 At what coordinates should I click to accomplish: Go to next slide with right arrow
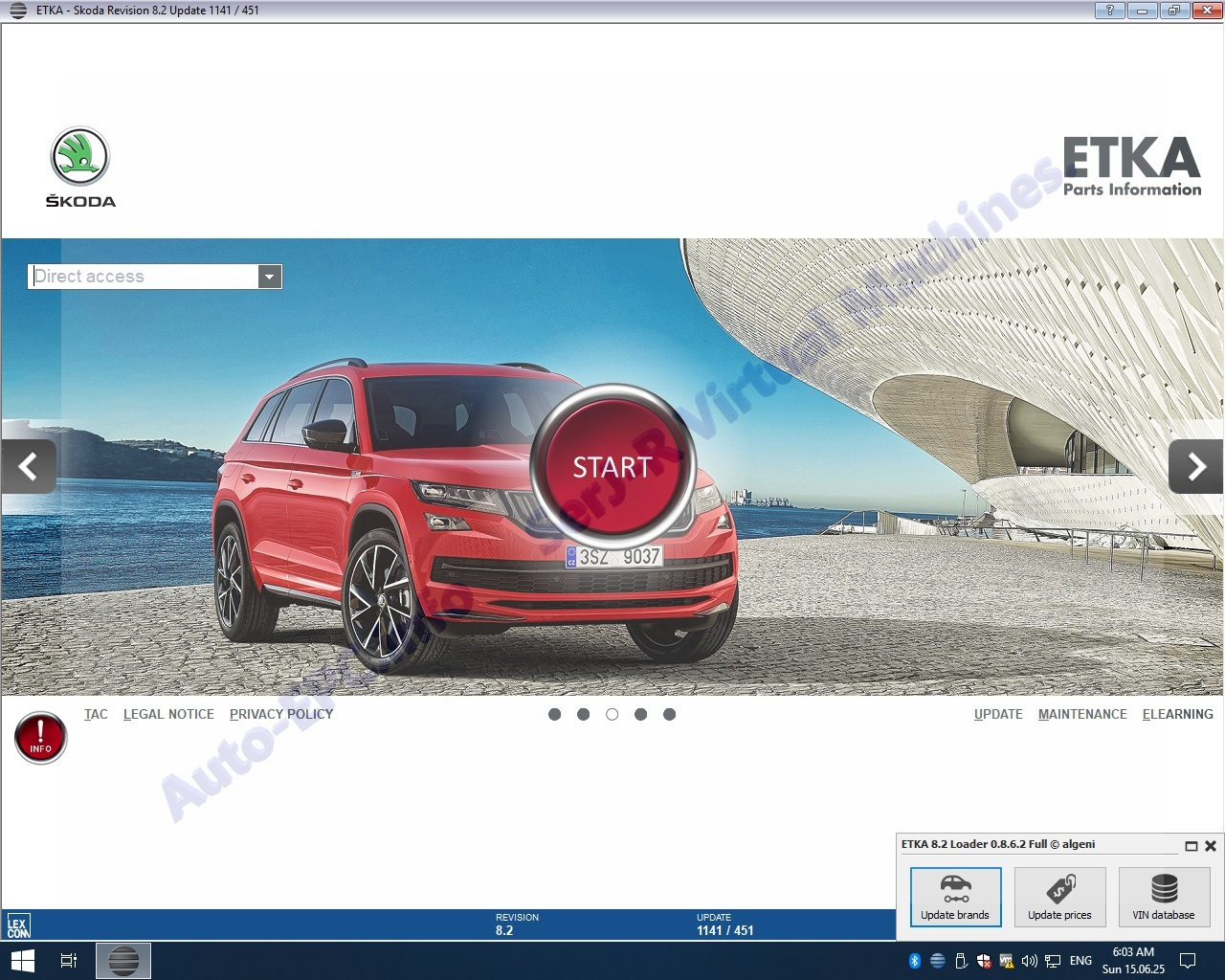click(x=1195, y=467)
